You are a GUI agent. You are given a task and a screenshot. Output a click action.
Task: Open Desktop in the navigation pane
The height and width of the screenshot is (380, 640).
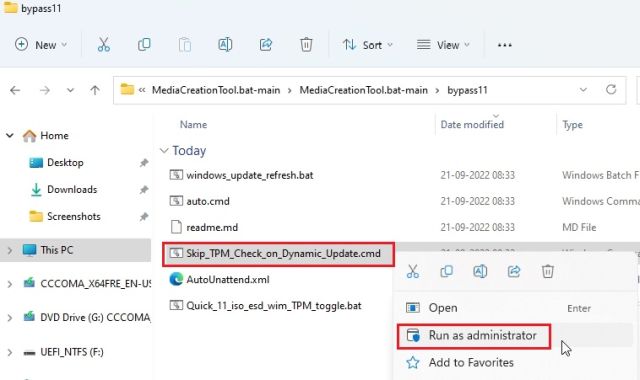[x=65, y=162]
